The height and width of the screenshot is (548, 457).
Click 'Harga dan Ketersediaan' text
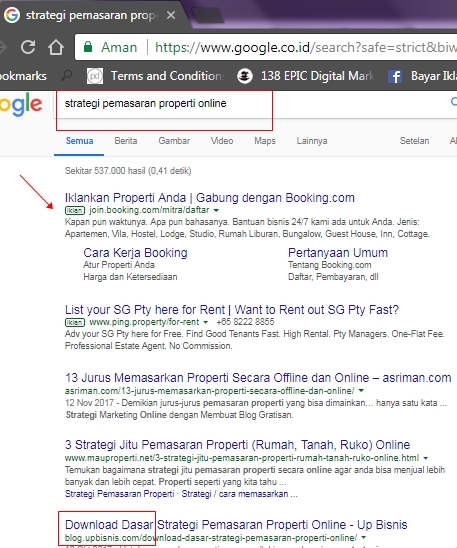130,277
